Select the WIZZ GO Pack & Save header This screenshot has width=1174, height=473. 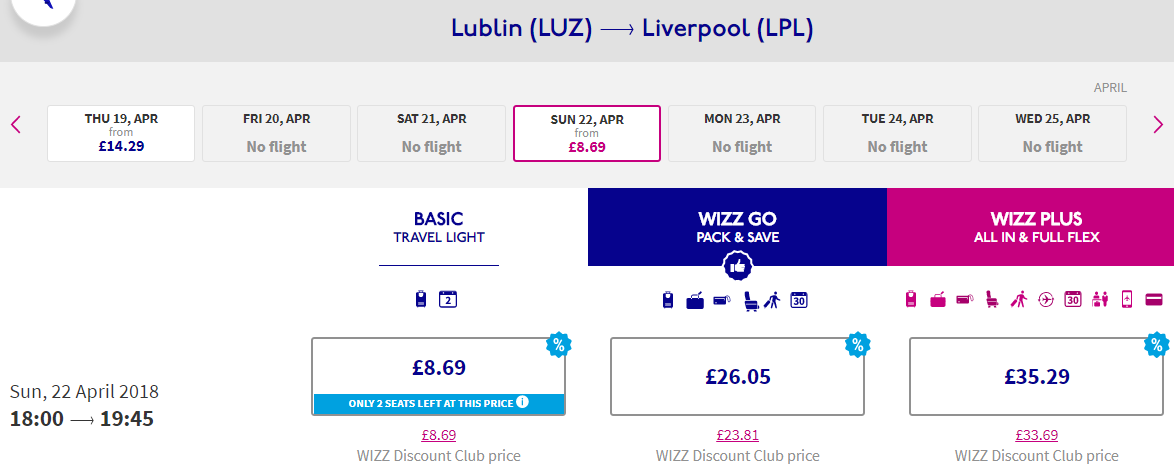tap(737, 227)
